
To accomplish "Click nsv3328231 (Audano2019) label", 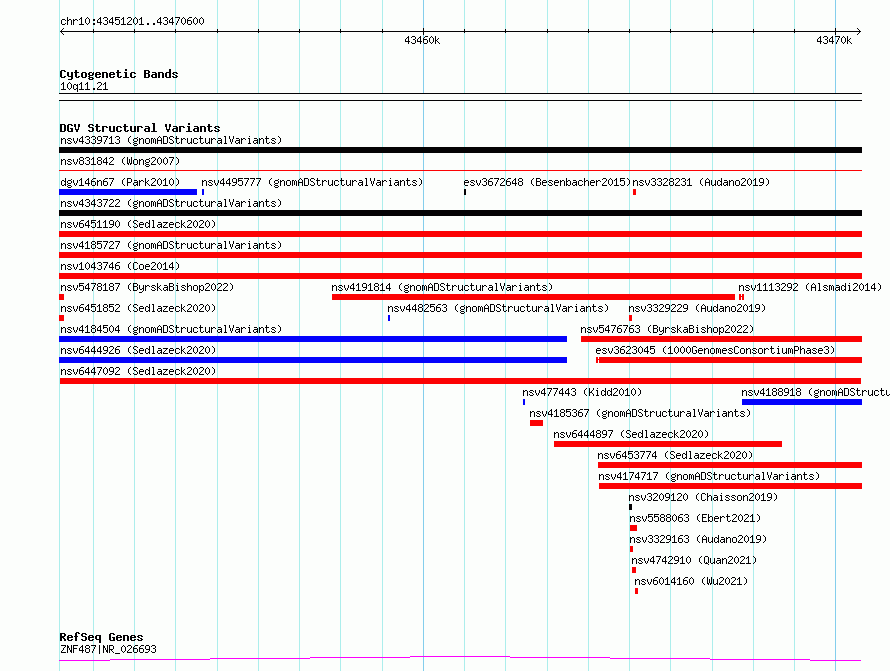I will pyautogui.click(x=701, y=182).
